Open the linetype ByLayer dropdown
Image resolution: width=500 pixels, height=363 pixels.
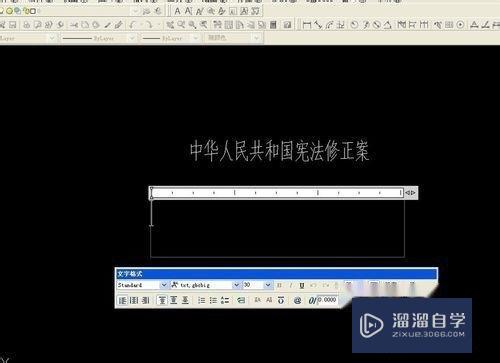tap(132, 38)
